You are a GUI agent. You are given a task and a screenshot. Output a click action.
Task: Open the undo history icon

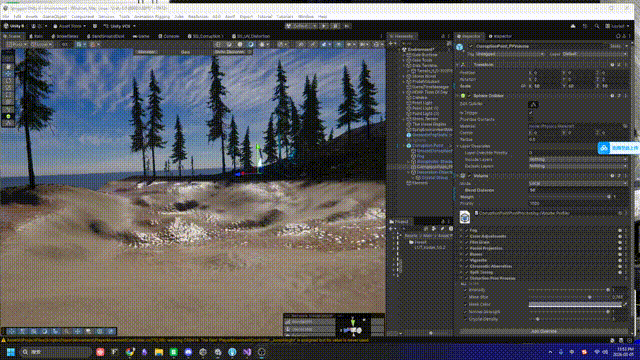(585, 26)
